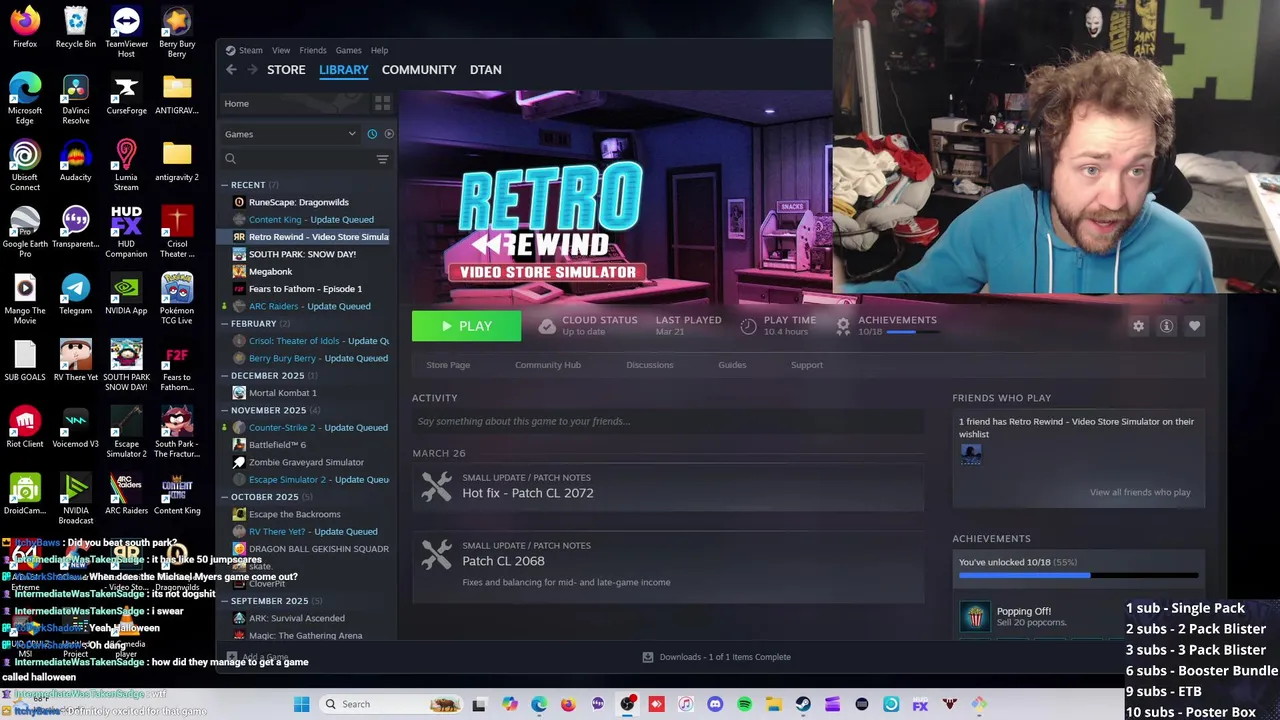Open Guides link
The height and width of the screenshot is (720, 1280).
click(x=732, y=365)
